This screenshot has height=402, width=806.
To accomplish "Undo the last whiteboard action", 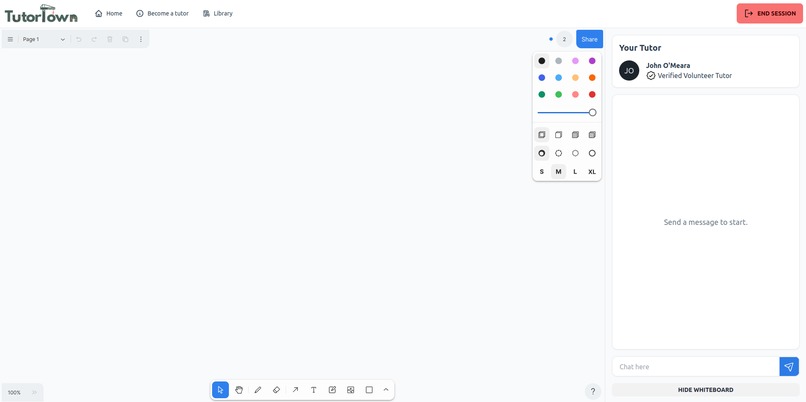I will (x=79, y=39).
